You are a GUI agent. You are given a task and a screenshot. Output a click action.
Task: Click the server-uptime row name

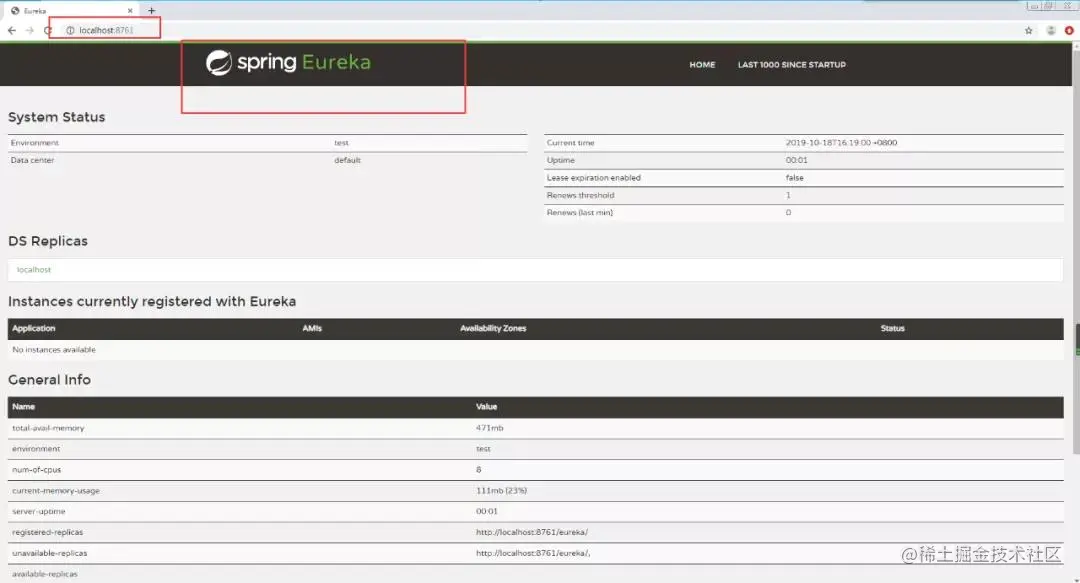pyautogui.click(x=39, y=511)
